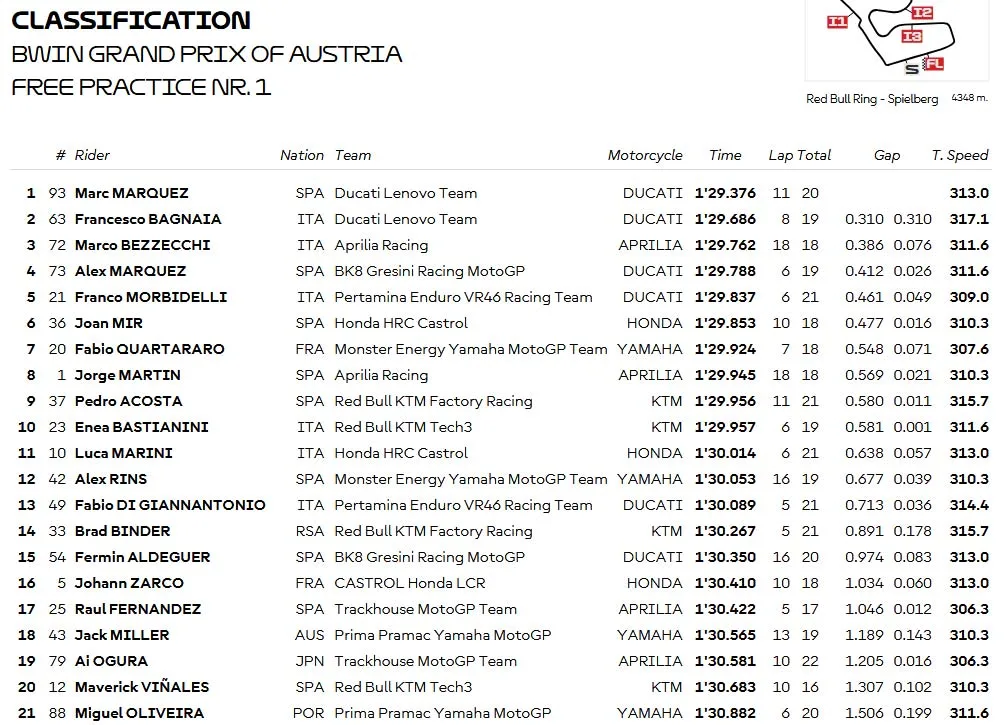Click the top speed value 317.1
This screenshot has width=1008, height=725.
pyautogui.click(x=969, y=219)
